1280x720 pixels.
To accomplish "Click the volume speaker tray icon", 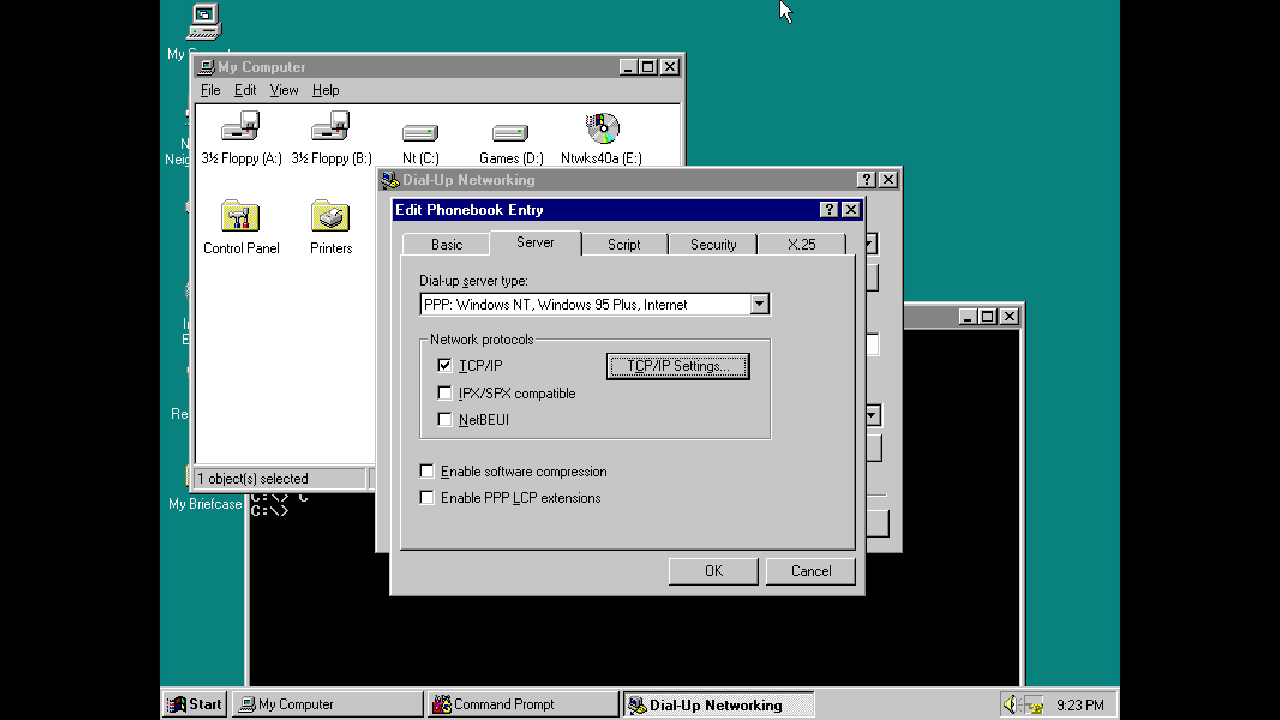I will pyautogui.click(x=1011, y=704).
